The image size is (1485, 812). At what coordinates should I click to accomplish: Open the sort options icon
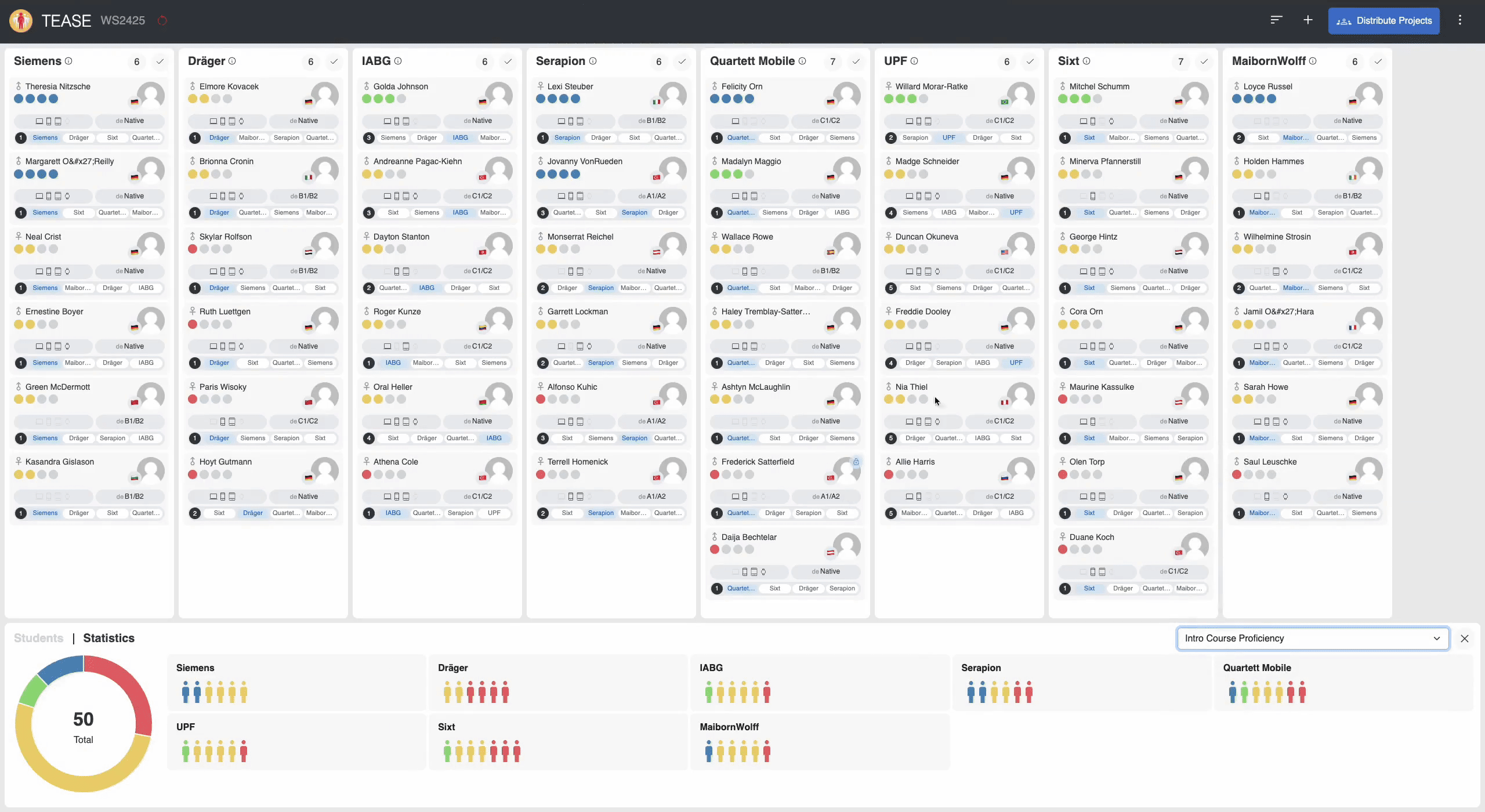coord(1276,20)
